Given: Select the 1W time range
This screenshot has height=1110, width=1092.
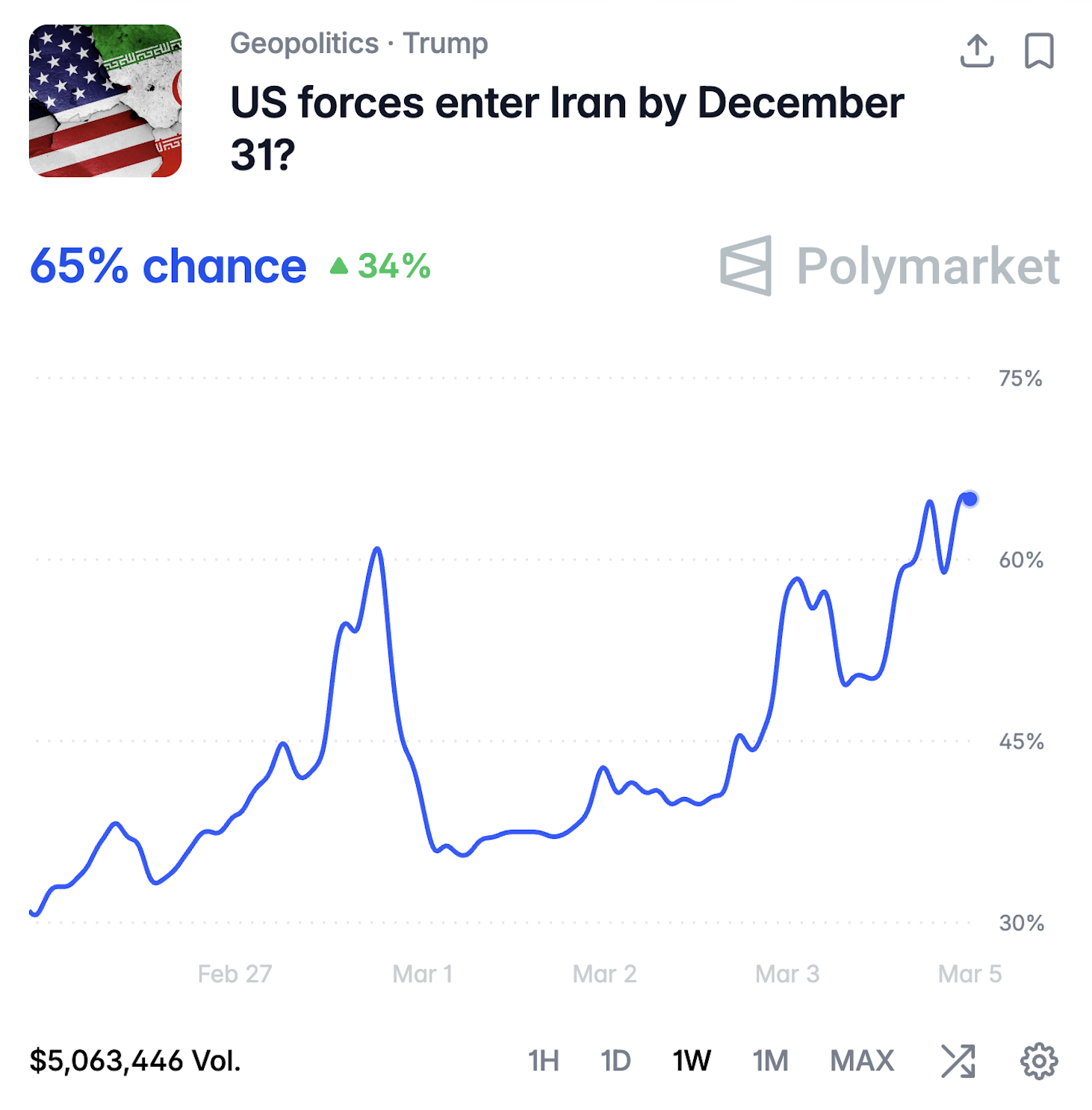Looking at the screenshot, I should pyautogui.click(x=692, y=1061).
